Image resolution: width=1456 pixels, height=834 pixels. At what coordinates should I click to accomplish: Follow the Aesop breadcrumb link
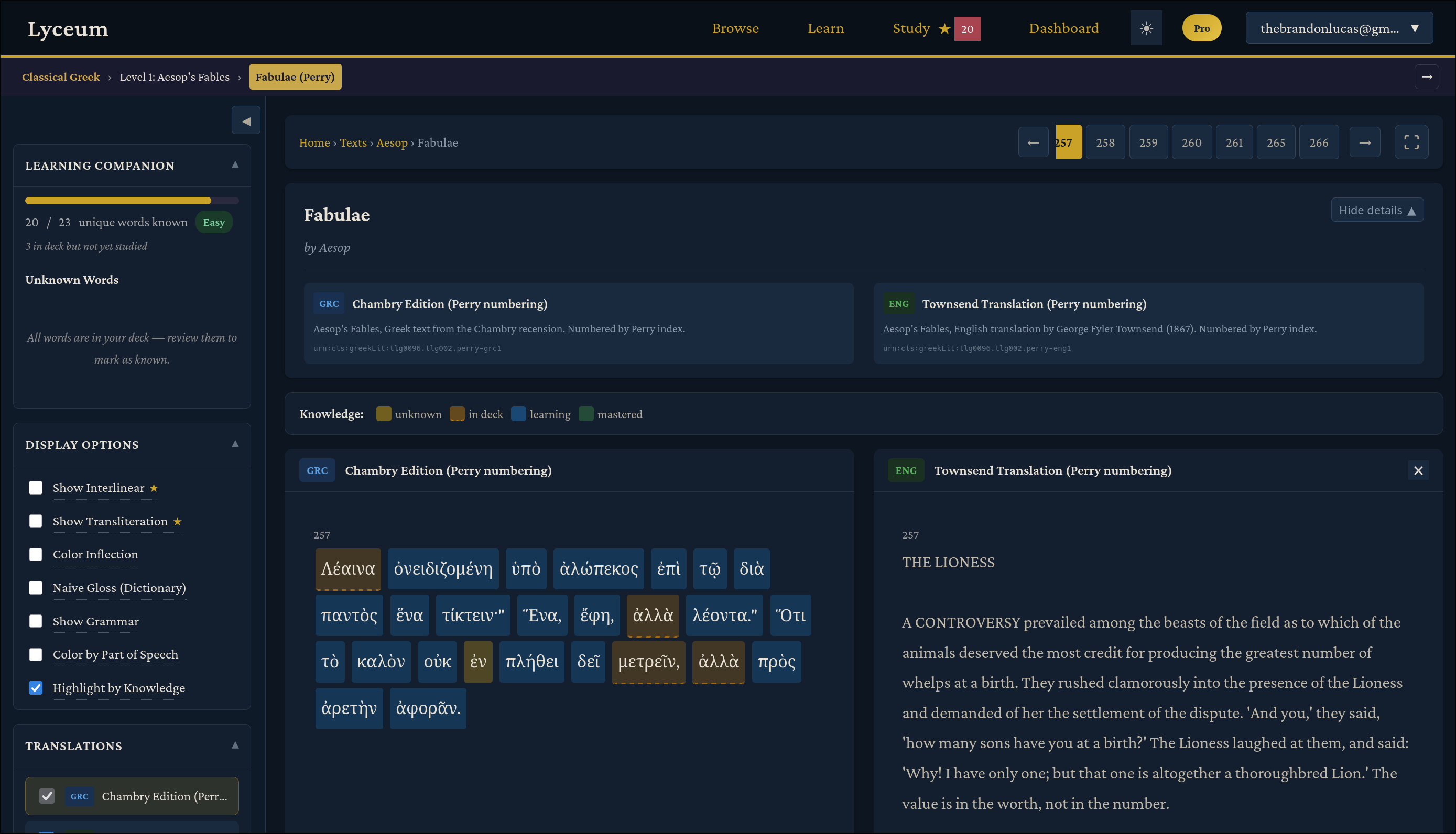point(392,142)
